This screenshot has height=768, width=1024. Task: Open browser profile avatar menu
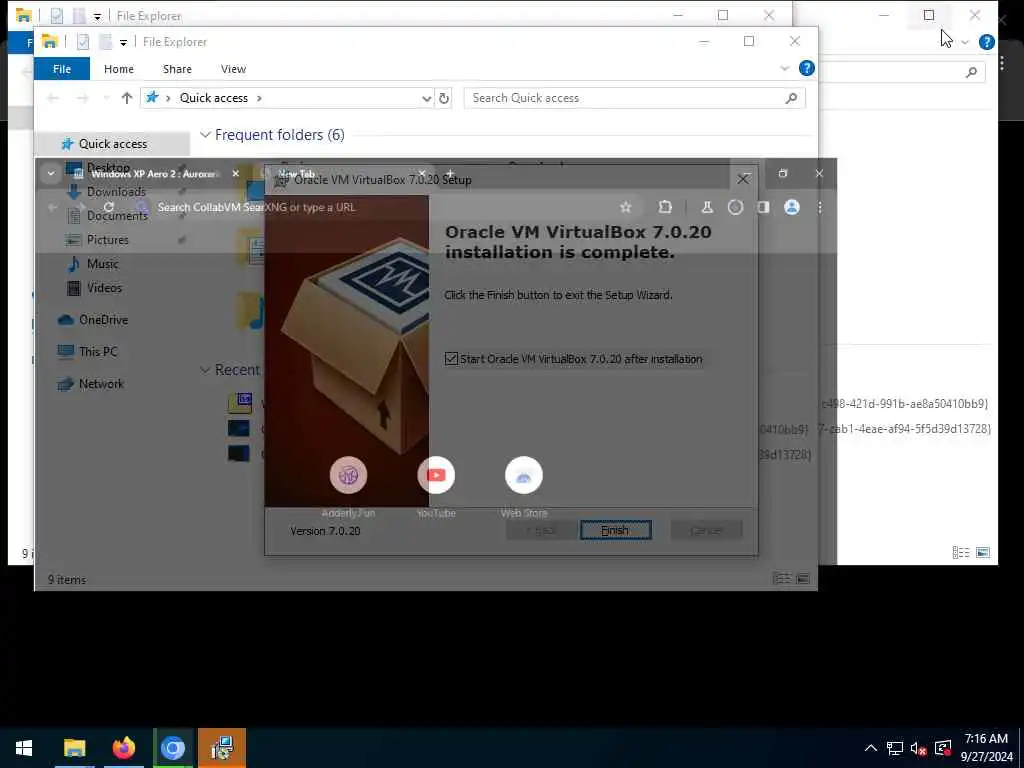point(792,207)
